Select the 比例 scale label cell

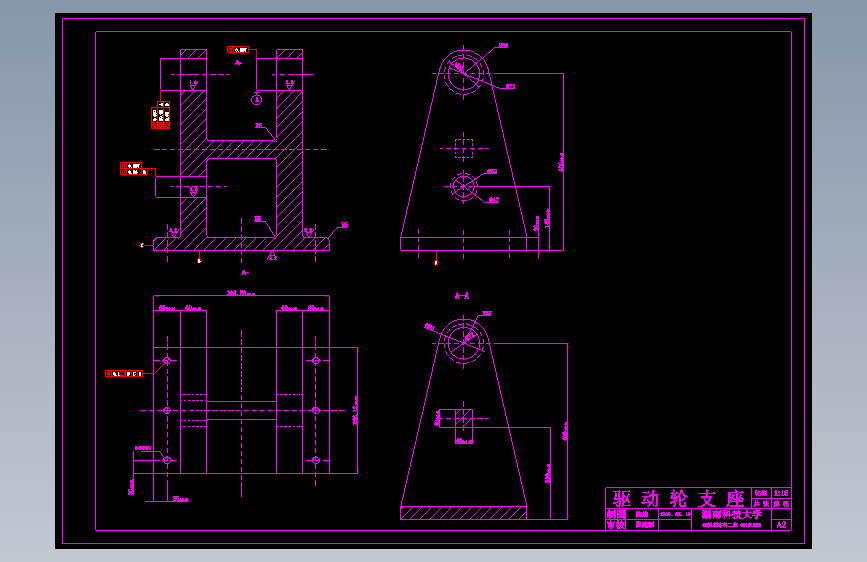pos(761,493)
